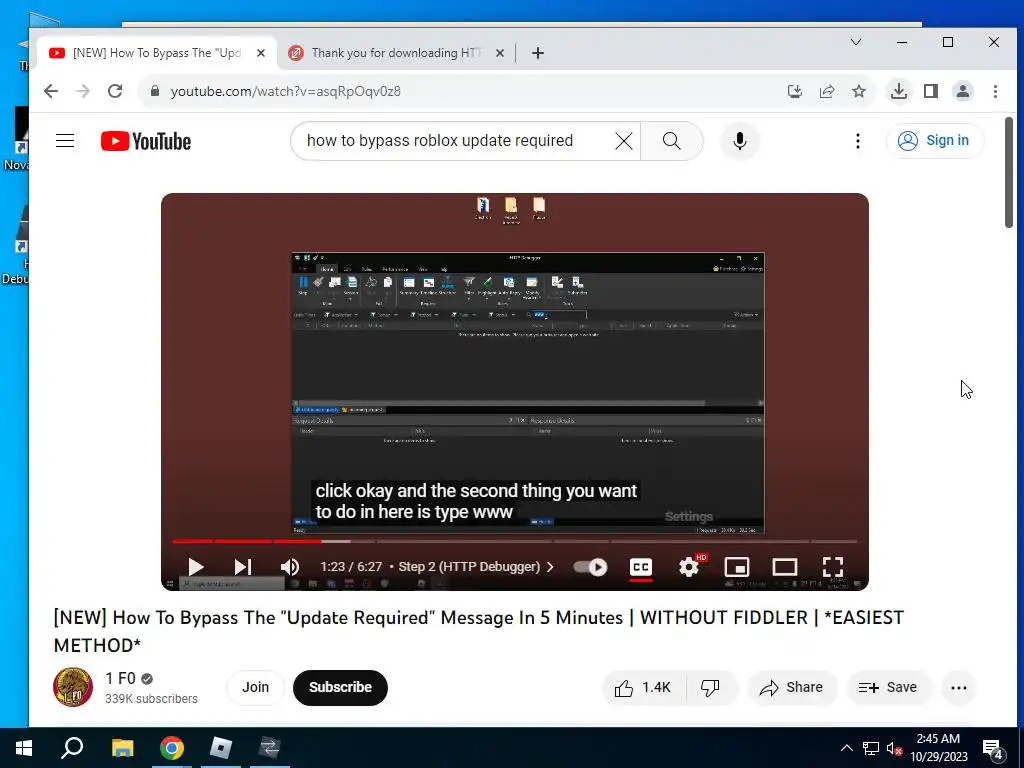Click the 339K subscribers text
The image size is (1024, 768).
(151, 699)
